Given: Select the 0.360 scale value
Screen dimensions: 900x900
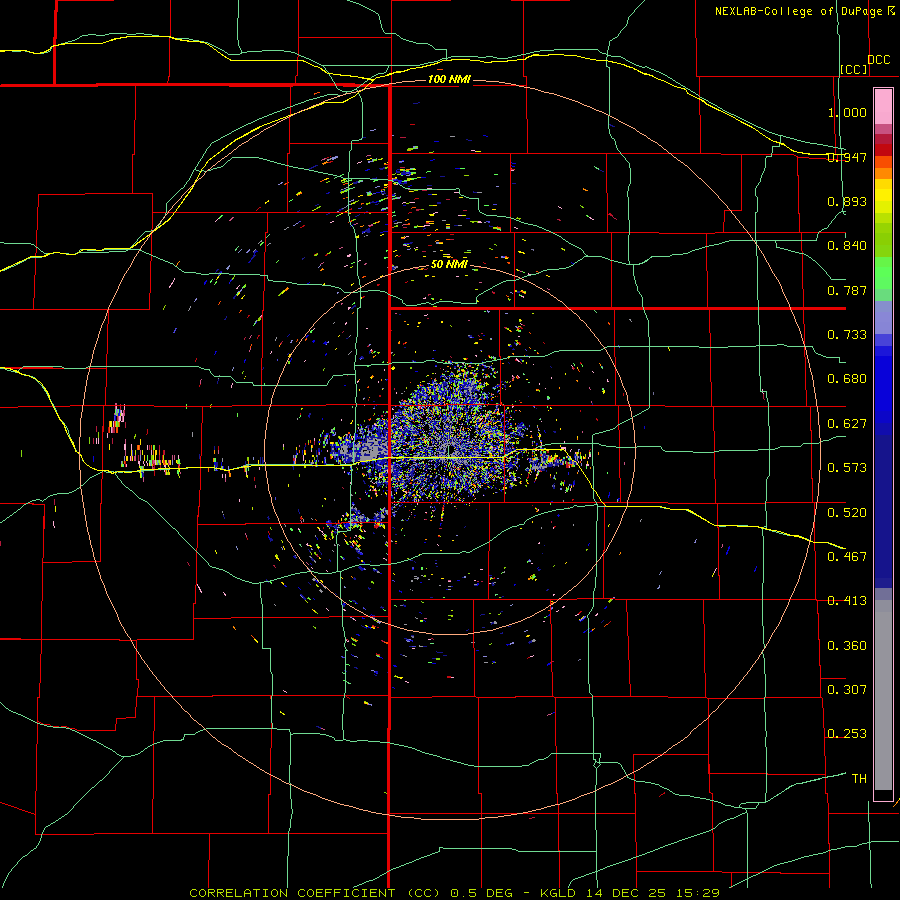Looking at the screenshot, I should 847,646.
